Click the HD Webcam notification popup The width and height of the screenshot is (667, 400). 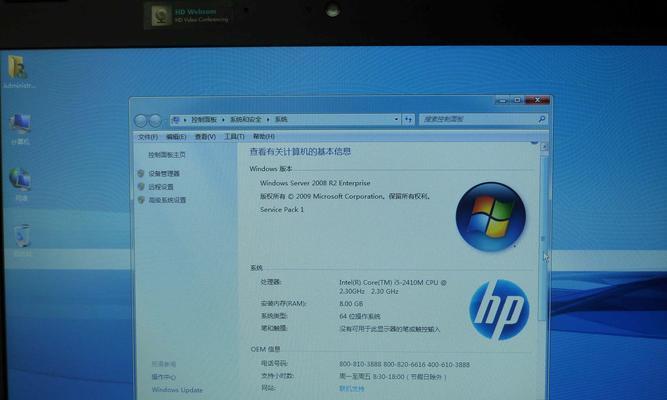point(190,16)
